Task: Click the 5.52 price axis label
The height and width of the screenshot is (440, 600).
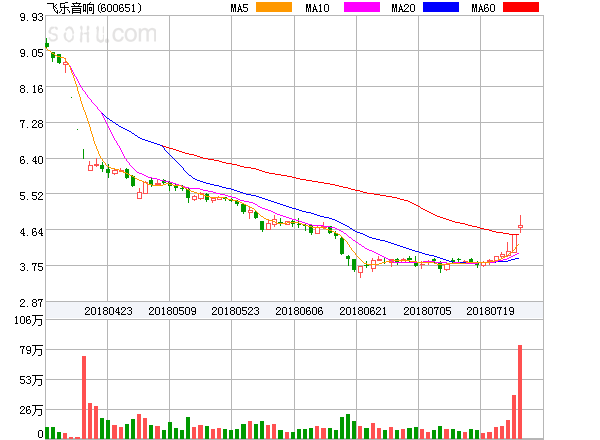Action: [32, 196]
